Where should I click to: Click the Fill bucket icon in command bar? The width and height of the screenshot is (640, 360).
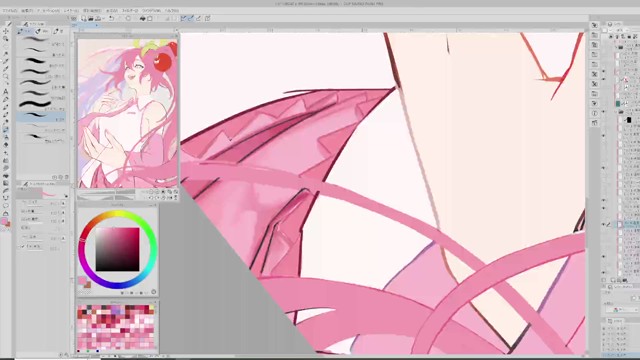142,18
